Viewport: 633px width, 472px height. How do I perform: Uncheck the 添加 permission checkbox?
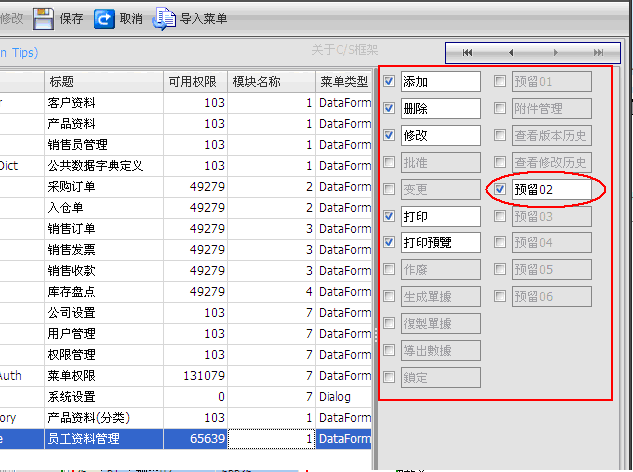click(x=389, y=81)
